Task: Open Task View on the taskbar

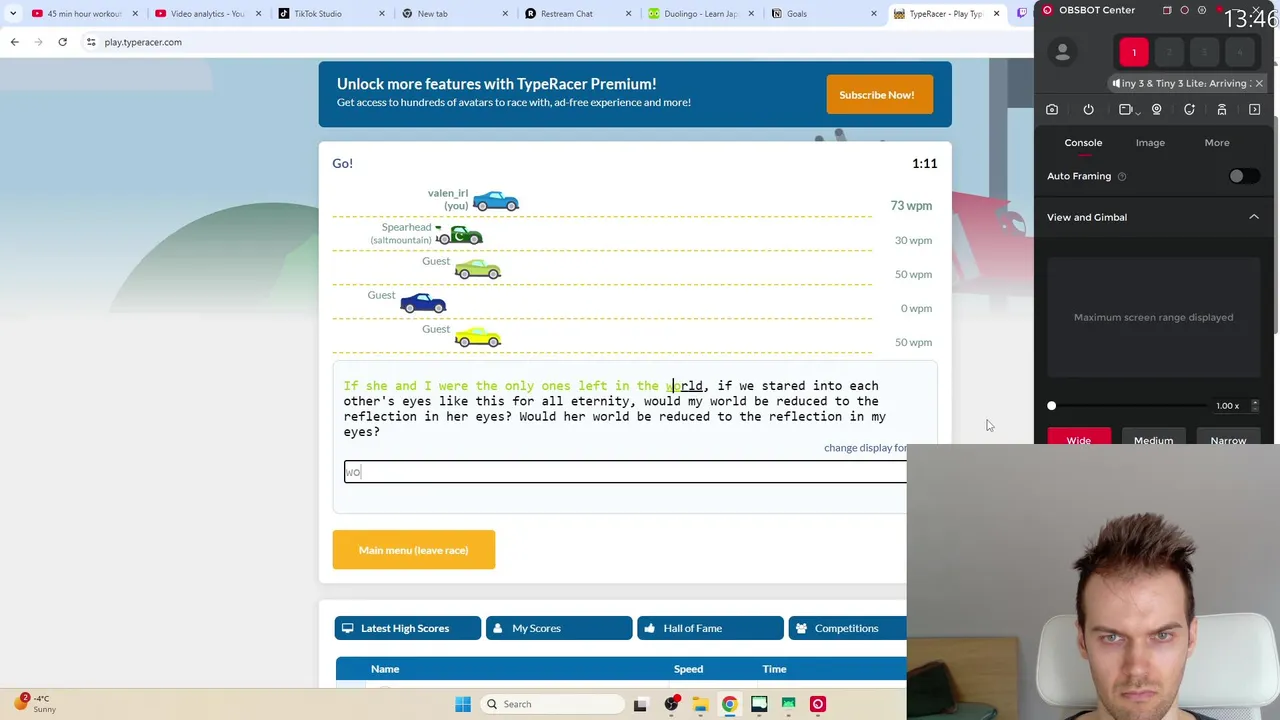Action: pyautogui.click(x=641, y=704)
